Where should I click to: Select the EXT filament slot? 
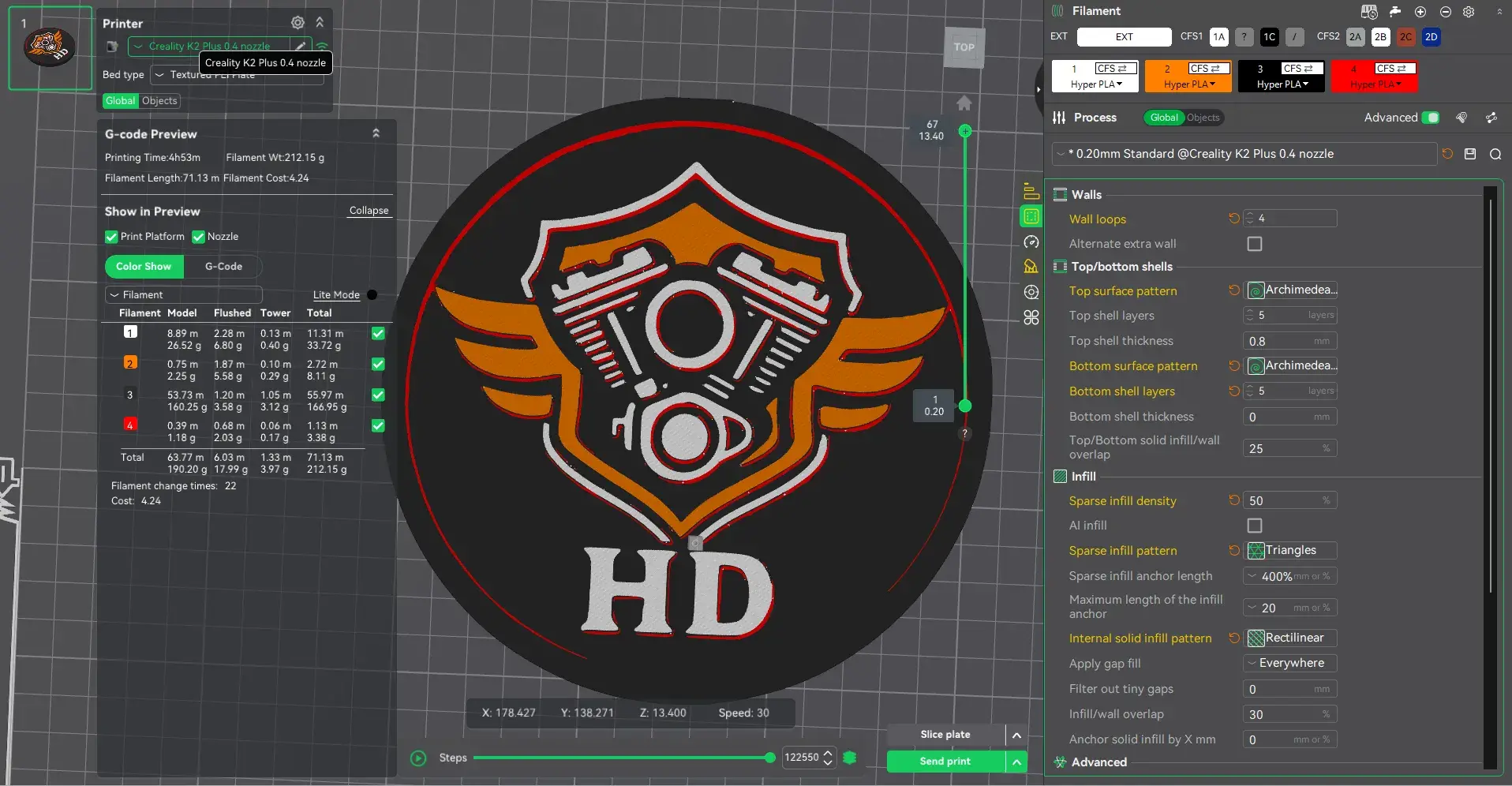coord(1125,37)
